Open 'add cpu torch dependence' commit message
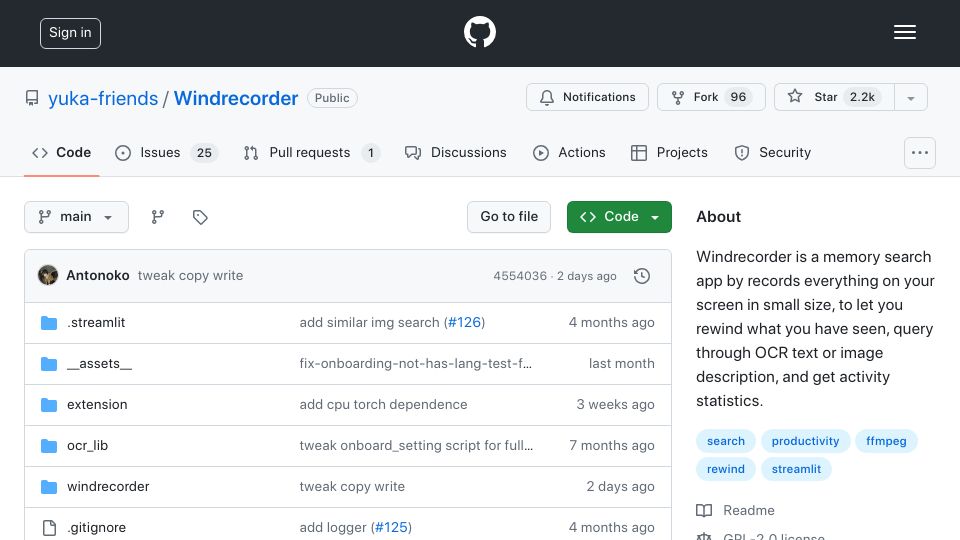 point(383,405)
